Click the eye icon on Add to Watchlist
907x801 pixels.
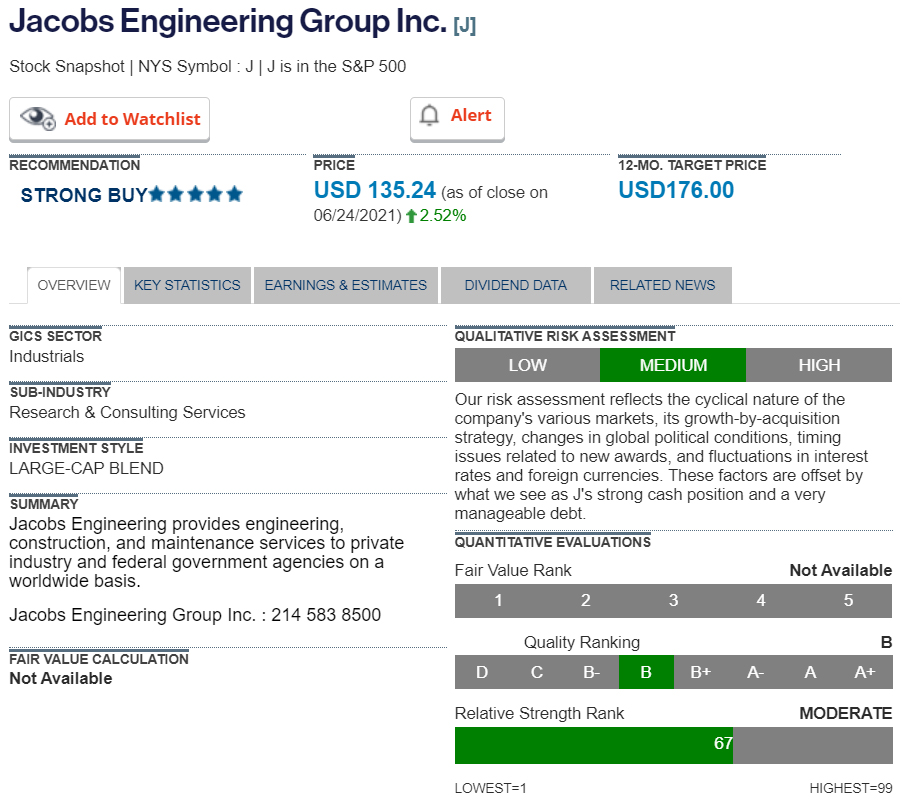pyautogui.click(x=38, y=118)
